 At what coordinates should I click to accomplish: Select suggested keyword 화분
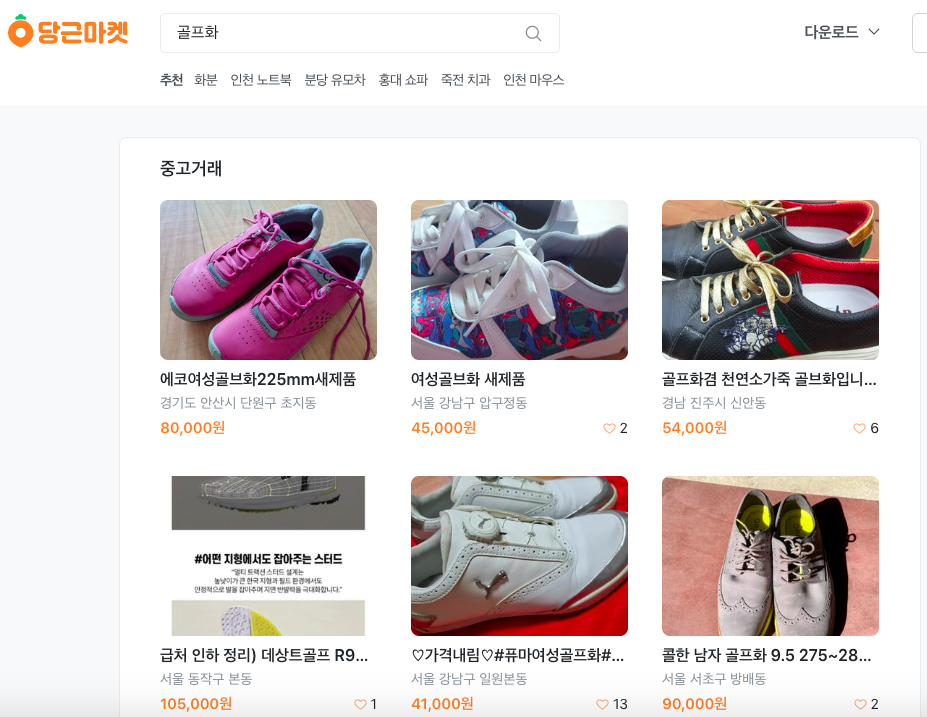tap(206, 80)
